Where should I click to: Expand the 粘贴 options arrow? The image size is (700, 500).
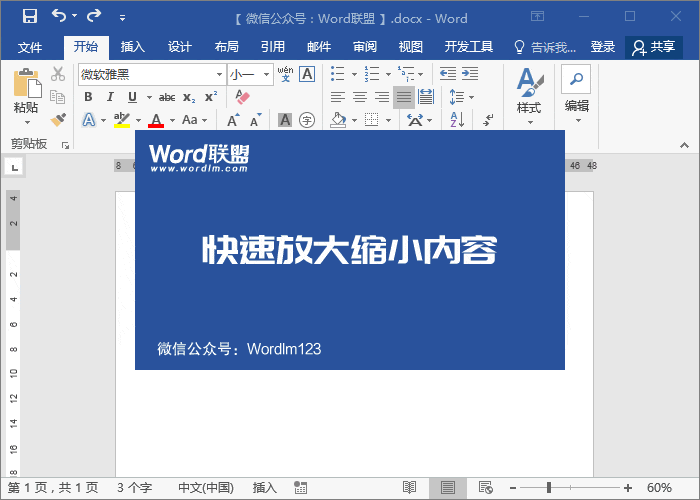coord(27,122)
